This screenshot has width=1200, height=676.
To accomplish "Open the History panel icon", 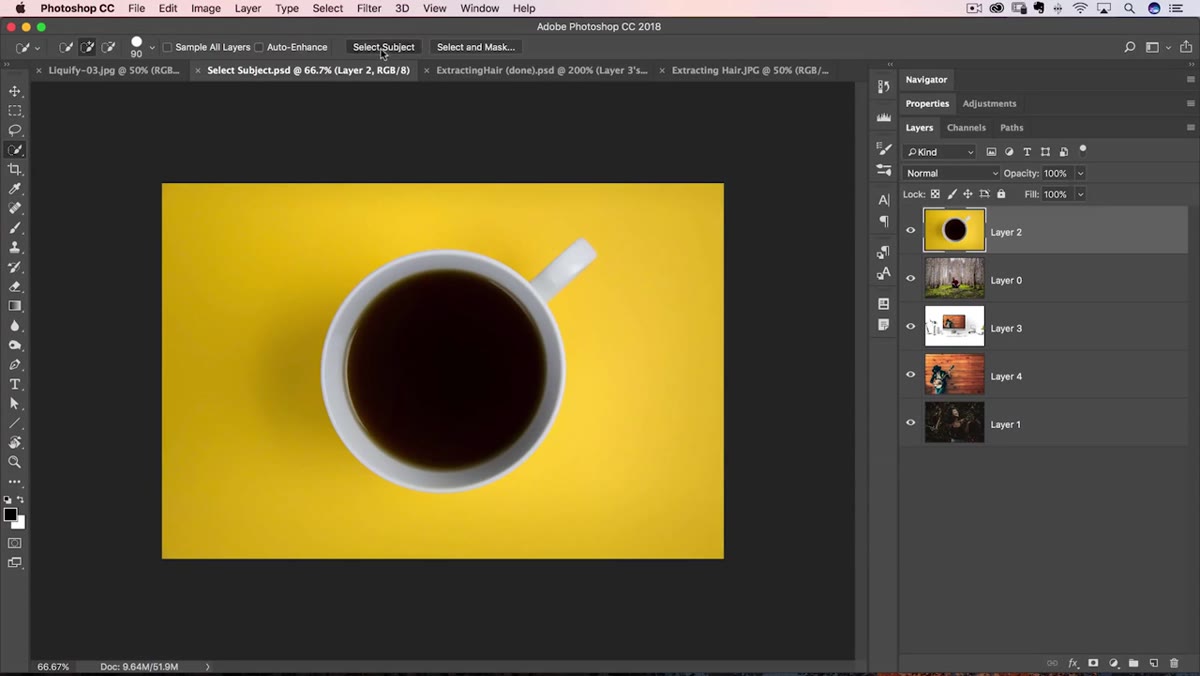I will click(884, 87).
